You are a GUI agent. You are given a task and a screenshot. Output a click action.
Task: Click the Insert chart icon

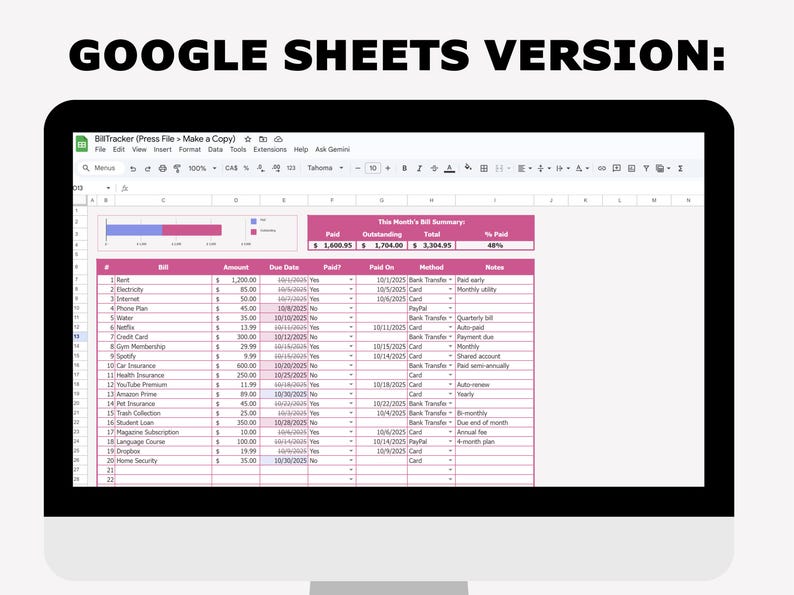[631, 168]
